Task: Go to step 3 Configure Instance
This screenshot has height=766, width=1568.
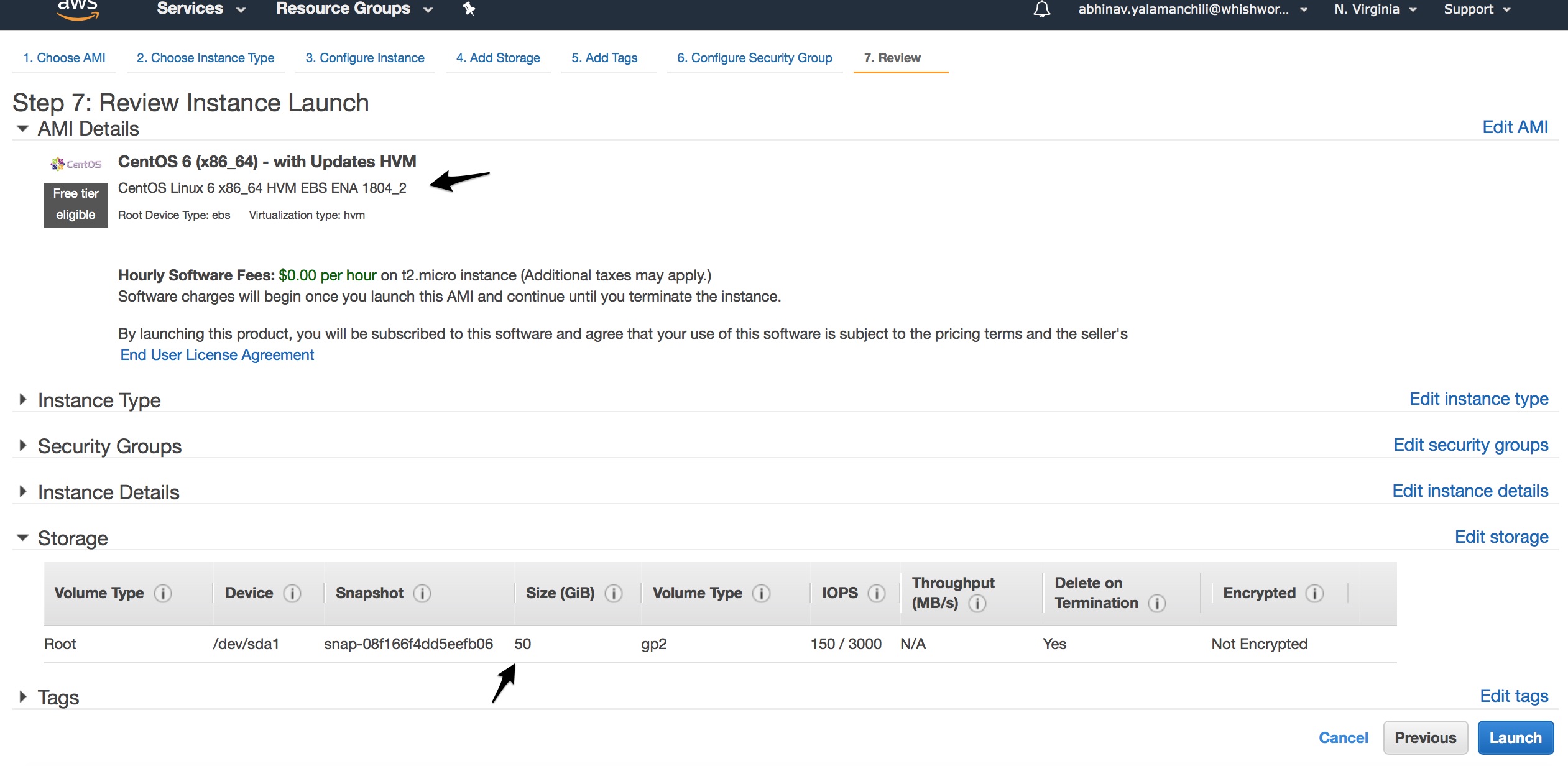Action: tap(365, 58)
